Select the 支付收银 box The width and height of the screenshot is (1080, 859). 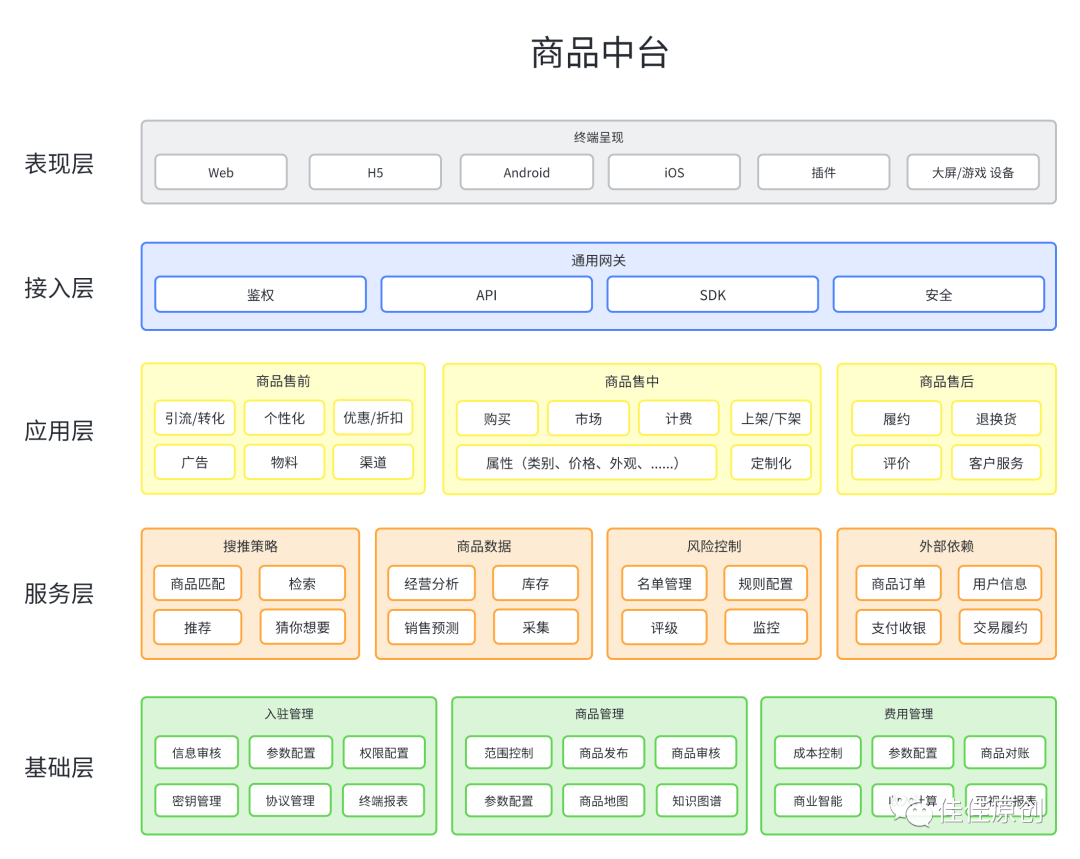point(898,627)
